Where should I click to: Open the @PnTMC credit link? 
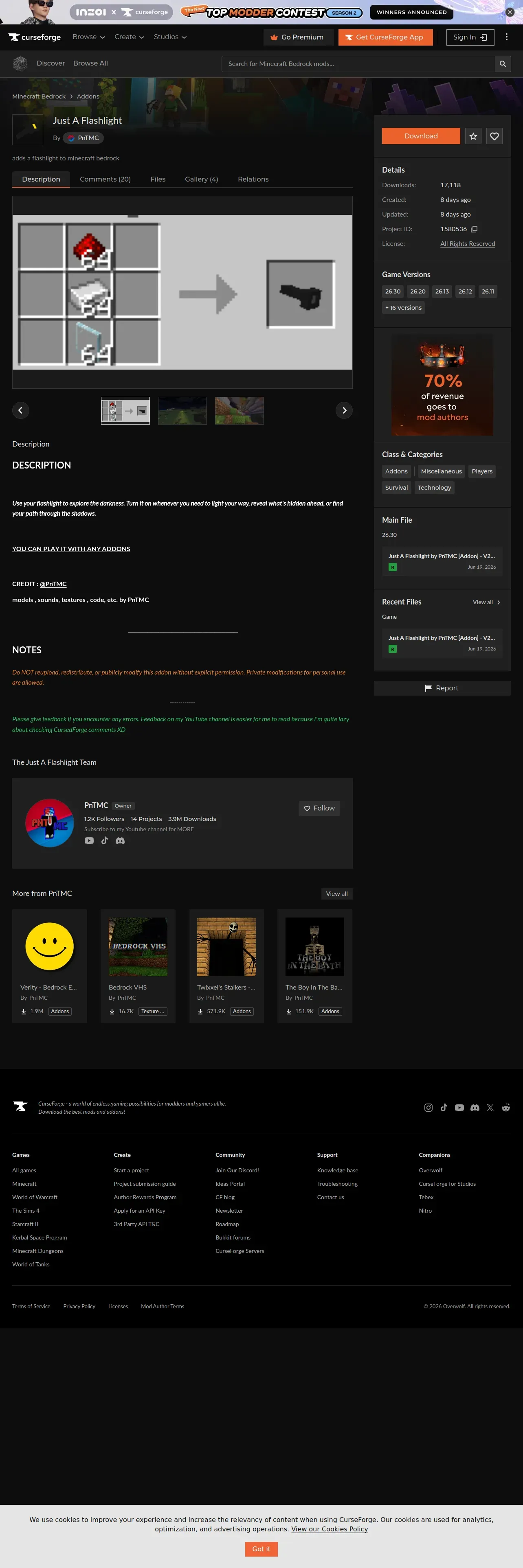tap(53, 585)
